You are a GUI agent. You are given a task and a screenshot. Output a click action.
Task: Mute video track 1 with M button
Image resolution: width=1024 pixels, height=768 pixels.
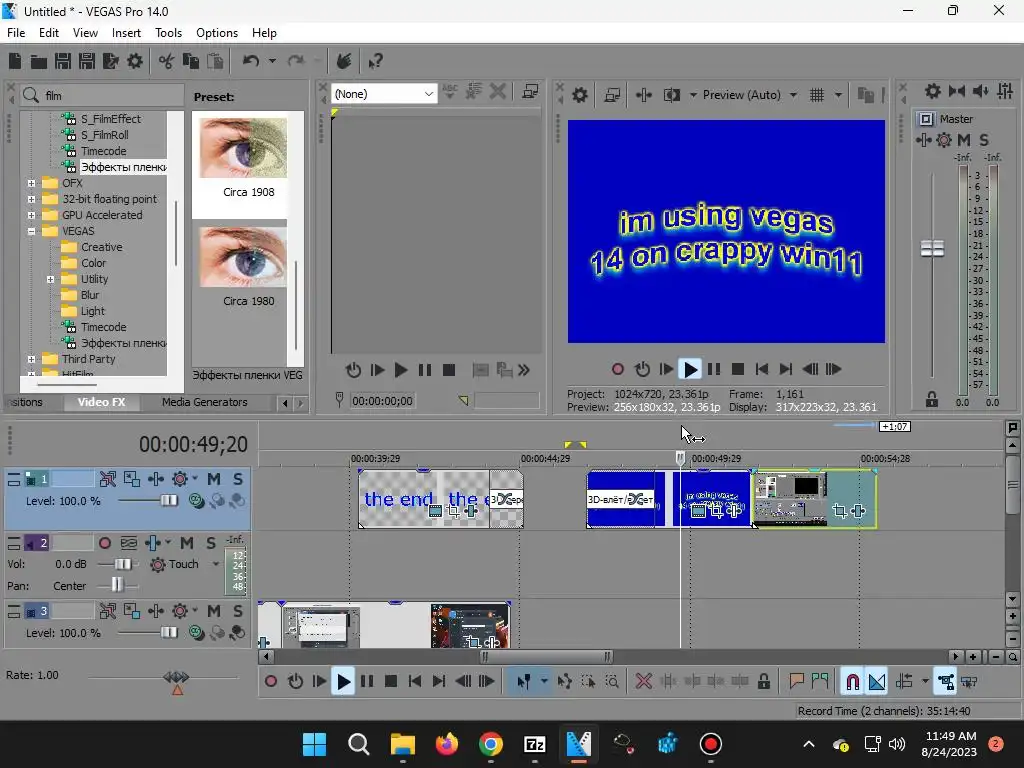pyautogui.click(x=214, y=479)
